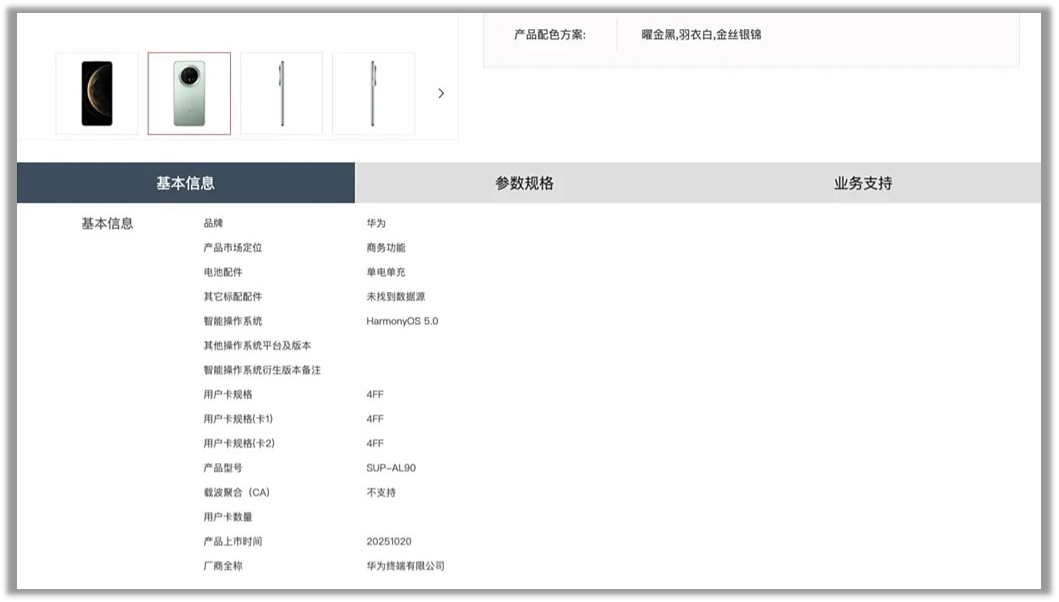Click the value 未找到数据源
Viewport: 1059px width, 602px height.
[396, 296]
